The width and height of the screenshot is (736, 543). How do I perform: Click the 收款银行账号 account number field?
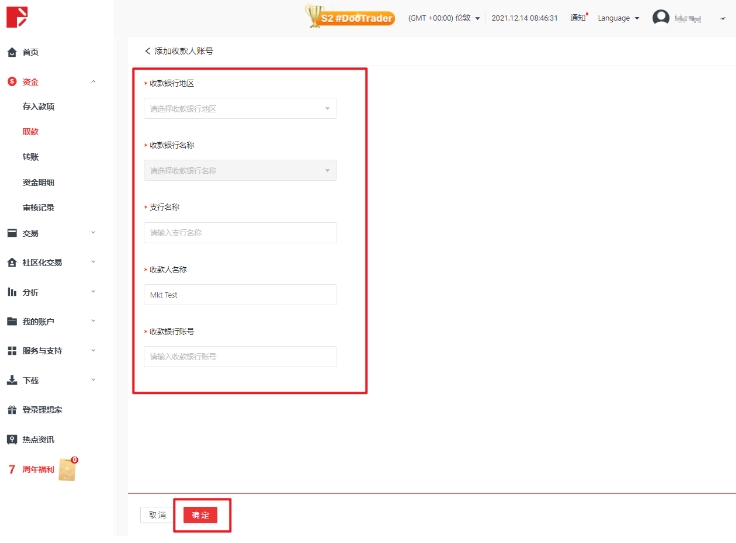(x=240, y=356)
